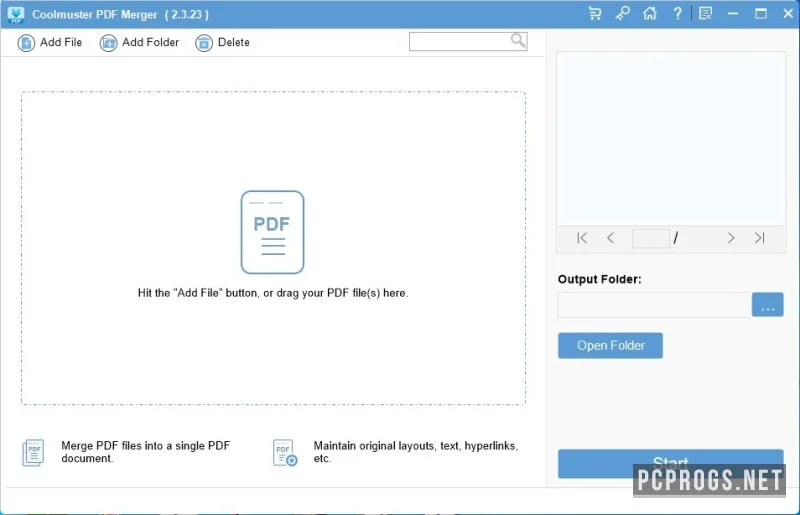Click the feedback list icon in title bar

point(705,14)
